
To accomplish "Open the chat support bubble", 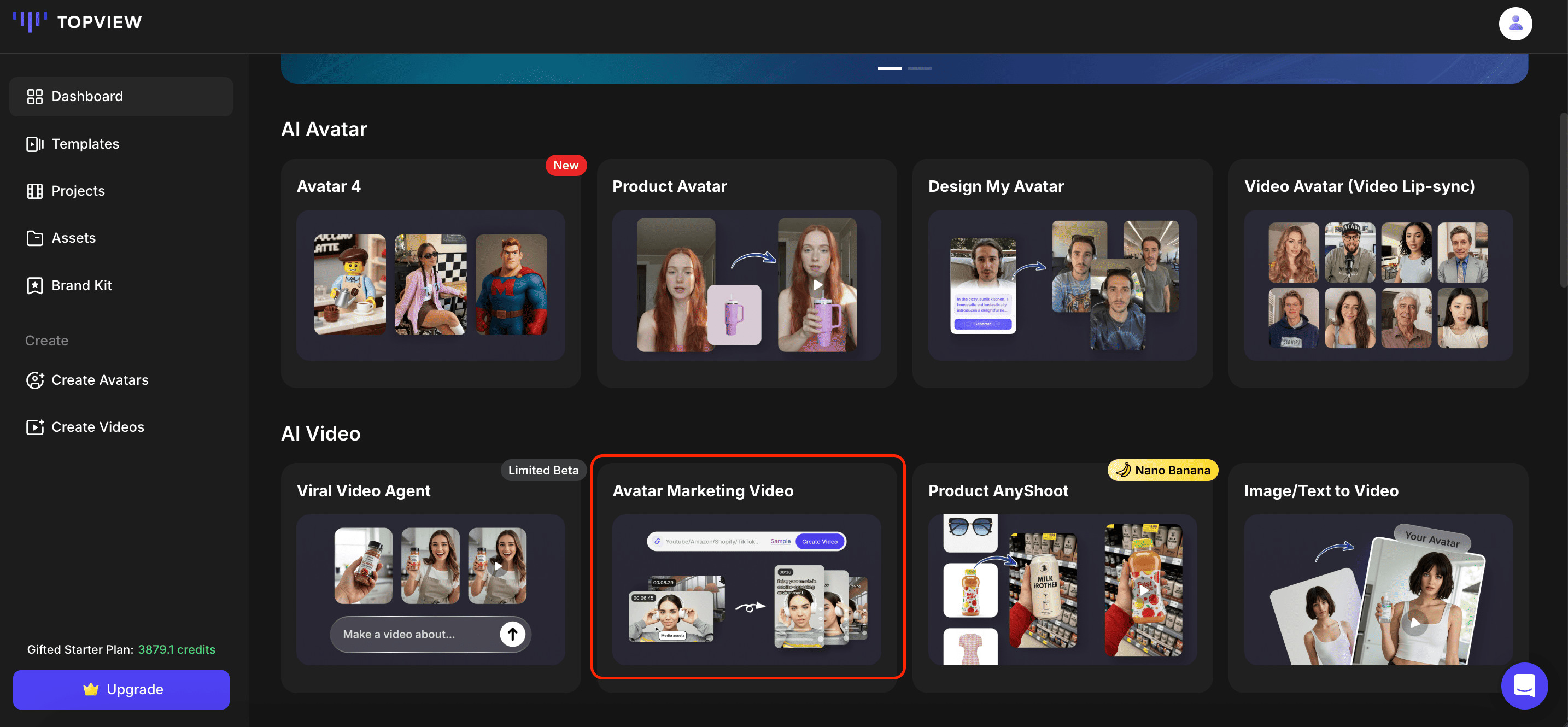I will [1524, 685].
